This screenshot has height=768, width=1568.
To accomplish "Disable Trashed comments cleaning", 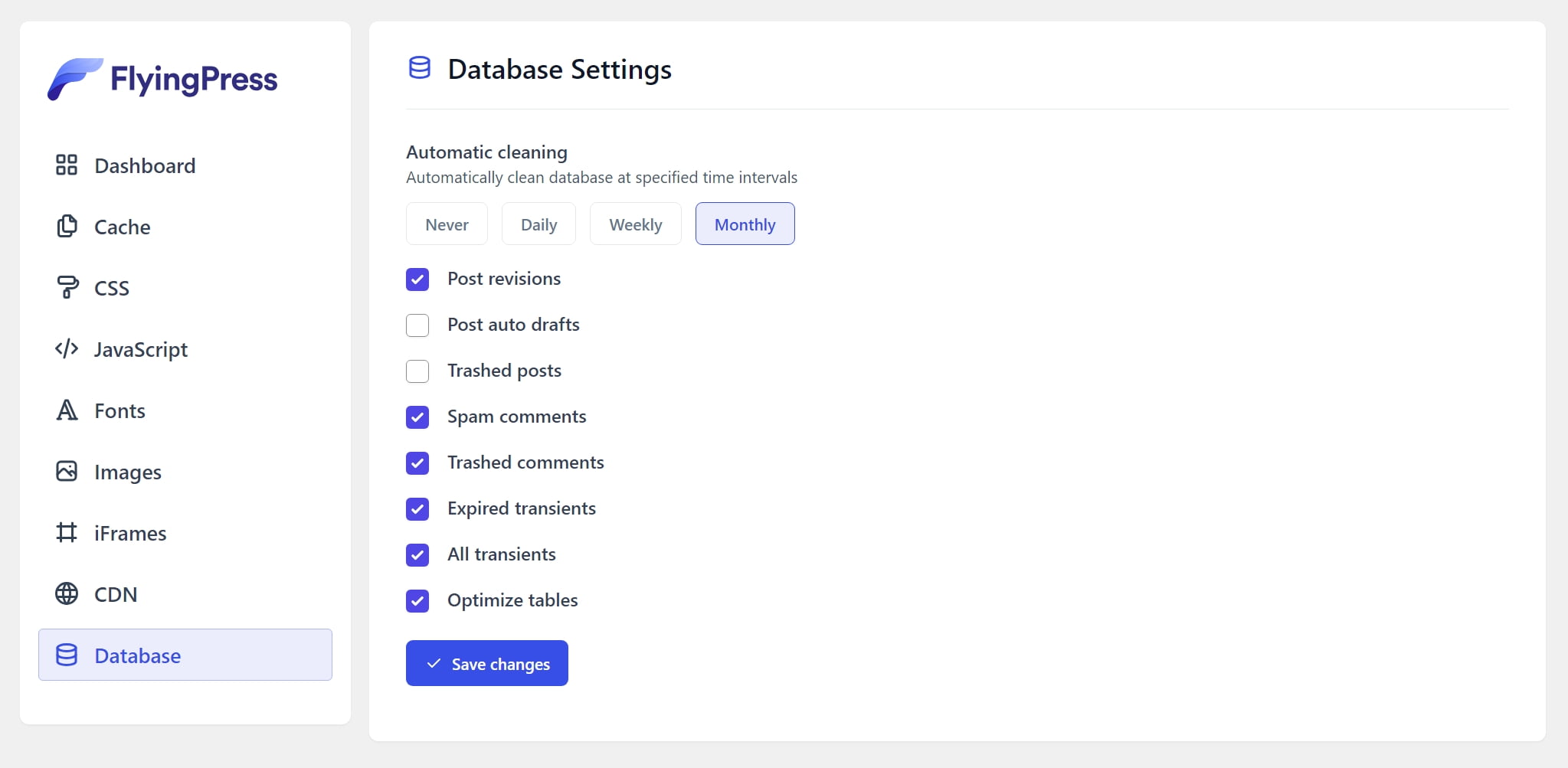I will (417, 463).
